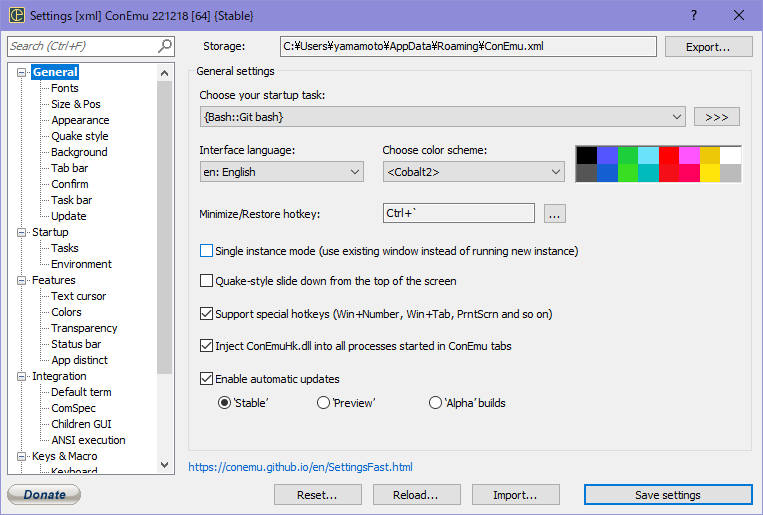Click the help question mark button
763x515 pixels.
(694, 15)
